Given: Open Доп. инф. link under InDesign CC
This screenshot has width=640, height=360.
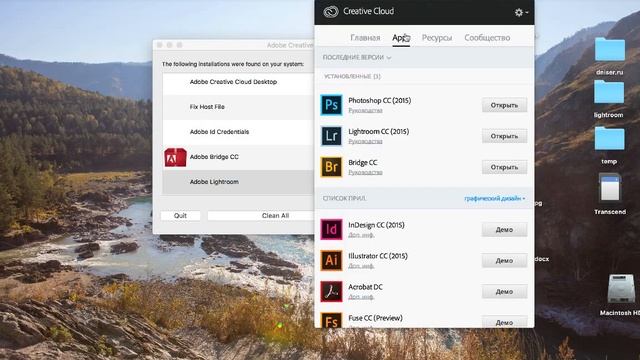Looking at the screenshot, I should [361, 235].
